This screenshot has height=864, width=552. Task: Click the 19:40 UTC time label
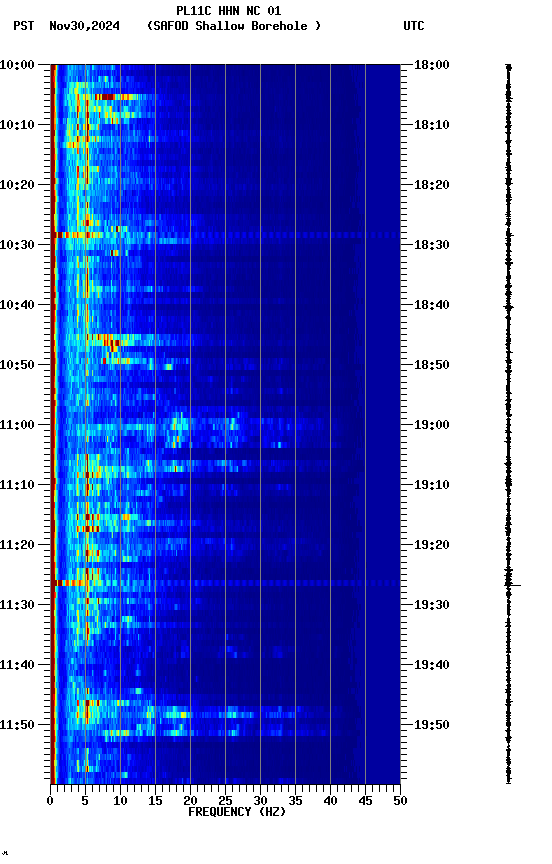(x=432, y=666)
